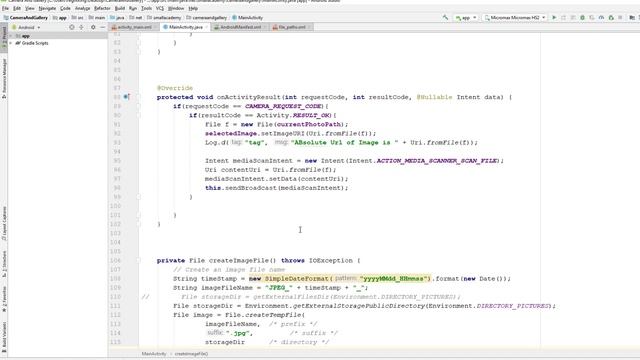Close the MainActivity.java tab
The height and width of the screenshot is (360, 640).
pyautogui.click(x=207, y=27)
